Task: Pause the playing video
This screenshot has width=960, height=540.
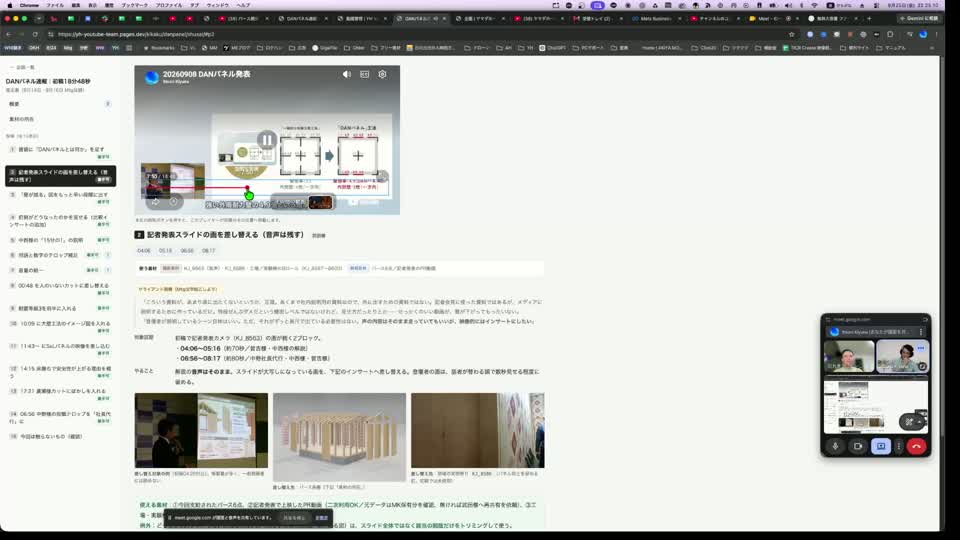Action: 266,140
